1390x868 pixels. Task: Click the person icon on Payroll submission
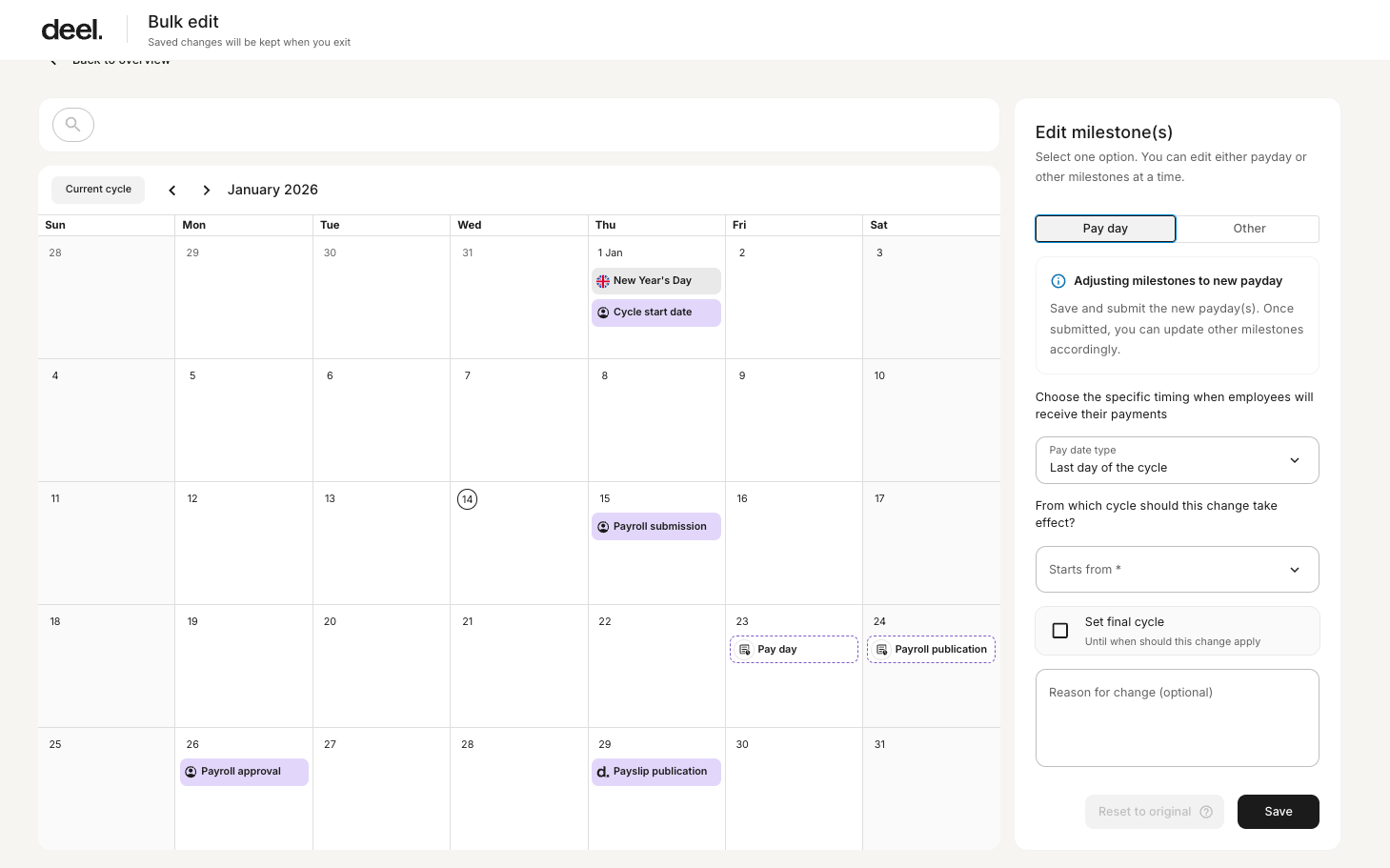click(x=602, y=526)
